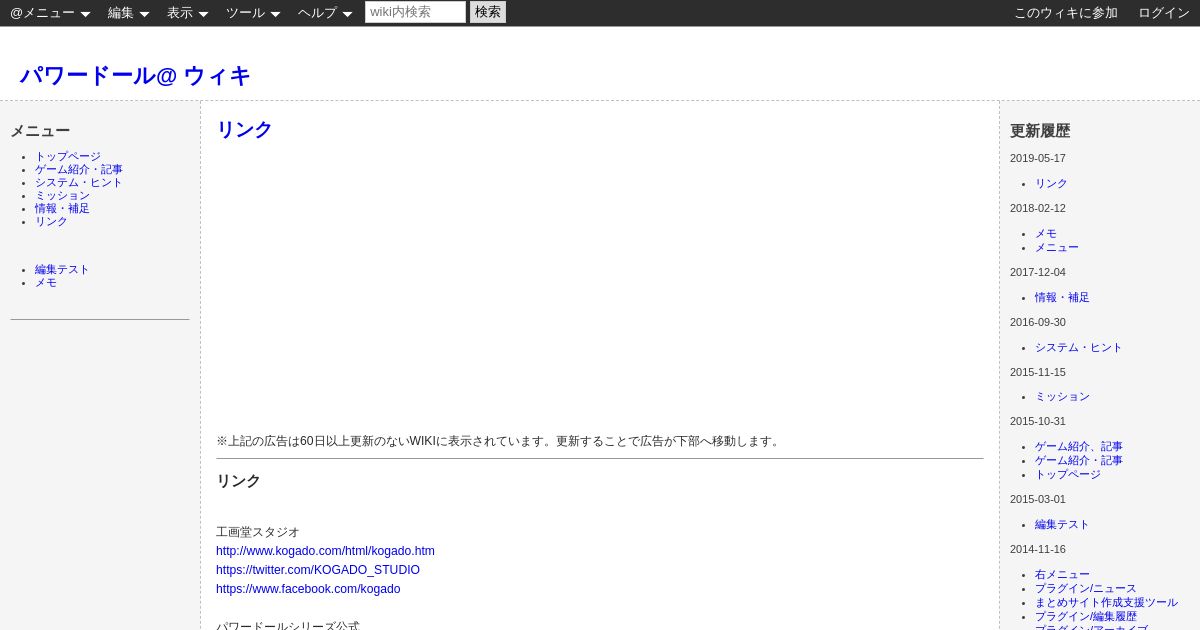This screenshot has height=630, width=1200.
Task: Select the 2019-05-17 date text
Action: 1038,158
